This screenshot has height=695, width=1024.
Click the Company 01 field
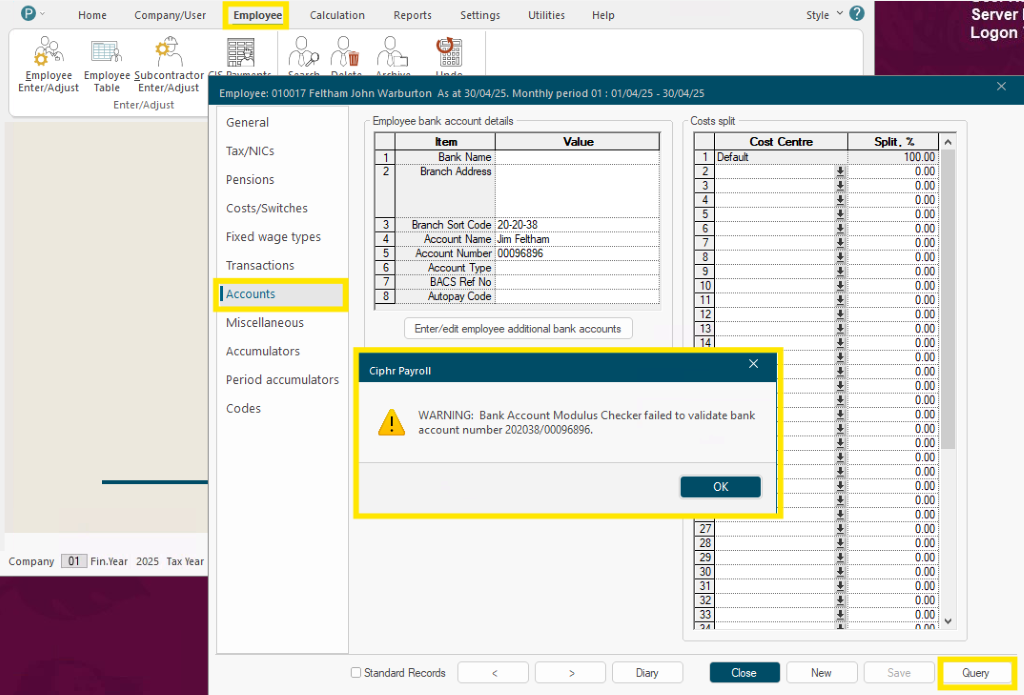point(74,561)
